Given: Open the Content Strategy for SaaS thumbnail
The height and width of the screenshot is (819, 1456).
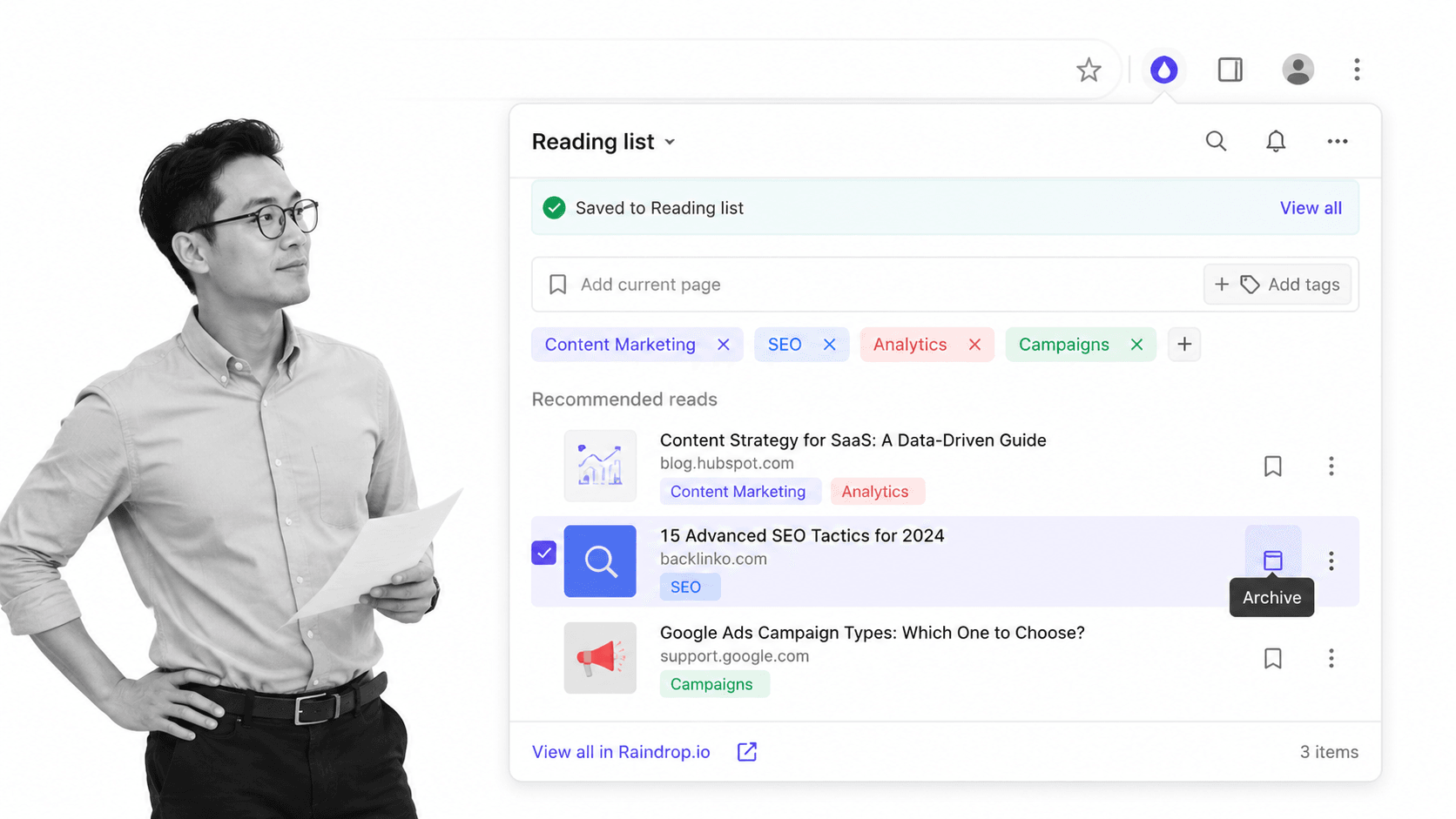Looking at the screenshot, I should 600,466.
